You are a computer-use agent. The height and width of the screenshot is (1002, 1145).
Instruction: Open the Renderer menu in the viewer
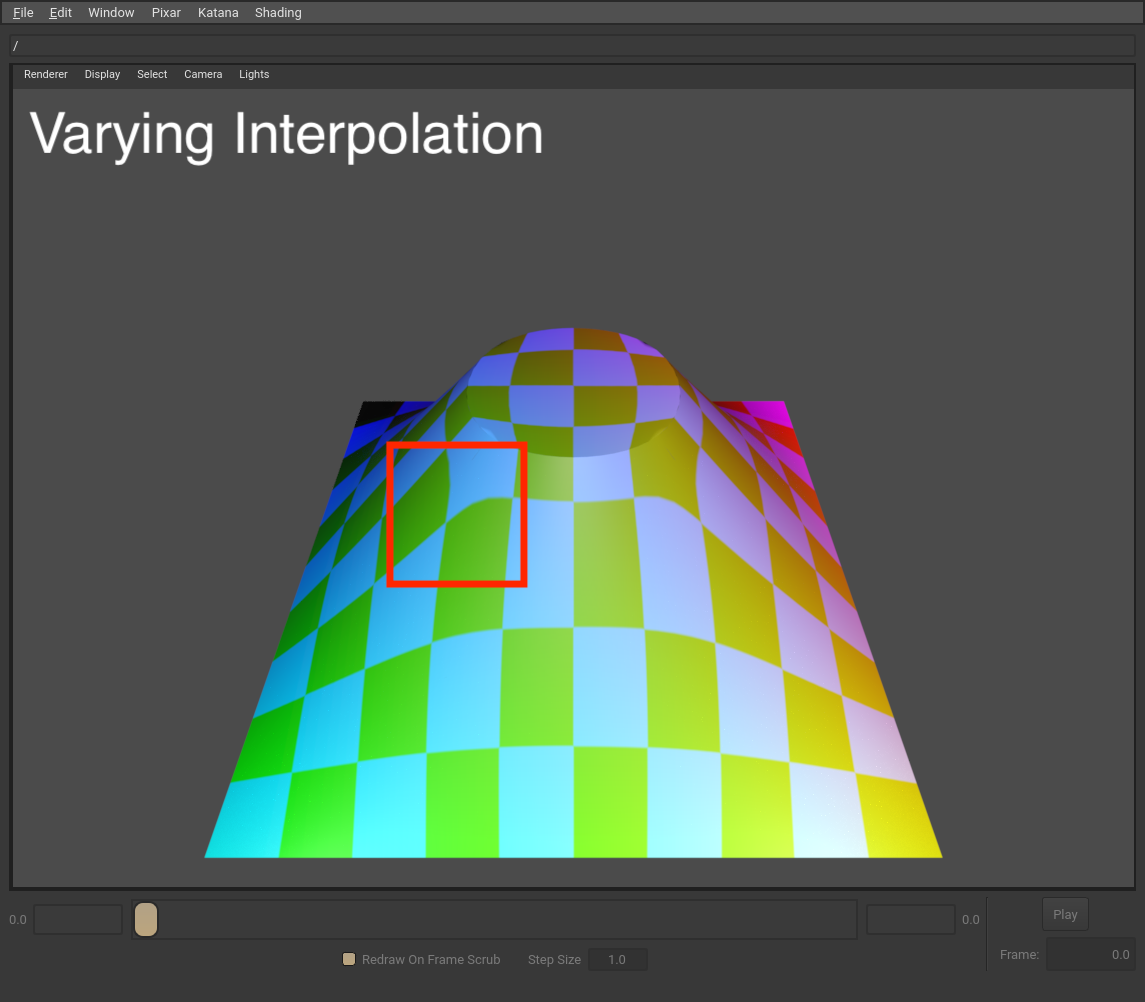tap(46, 74)
